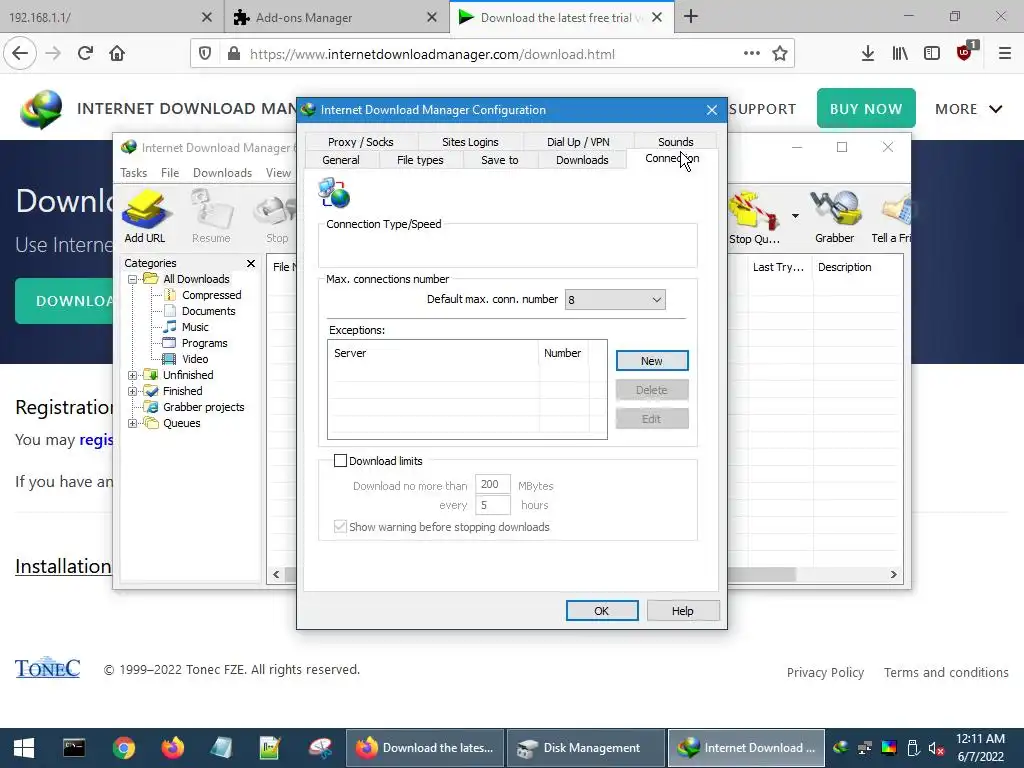Click the BUY NOW button on webpage
Image resolution: width=1024 pixels, height=768 pixels.
pos(866,108)
